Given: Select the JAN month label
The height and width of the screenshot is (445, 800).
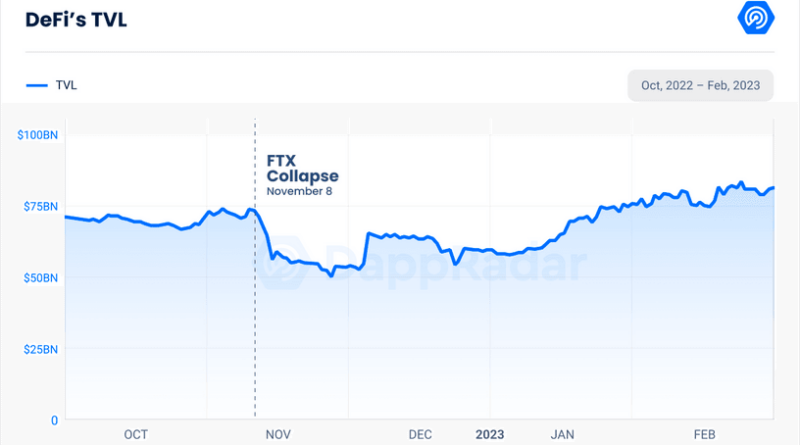Looking at the screenshot, I should click(563, 434).
